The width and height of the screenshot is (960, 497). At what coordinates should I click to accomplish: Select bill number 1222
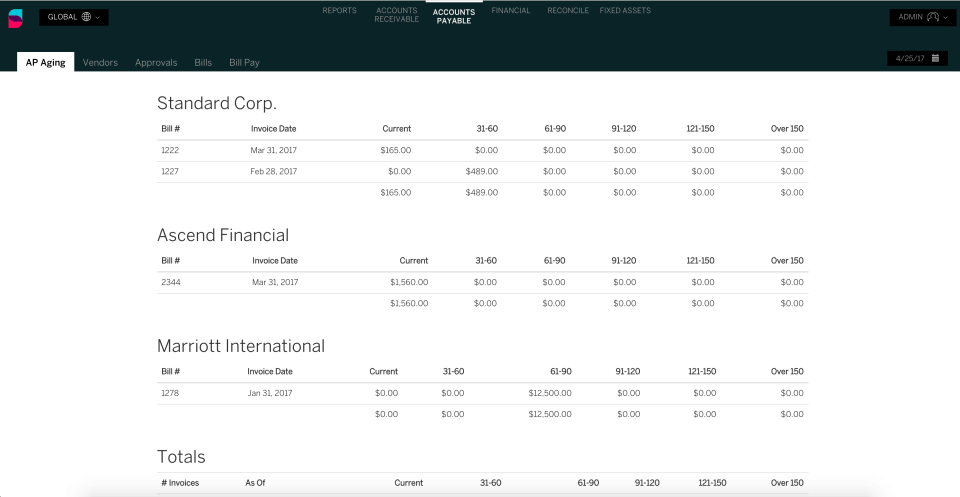(170, 150)
